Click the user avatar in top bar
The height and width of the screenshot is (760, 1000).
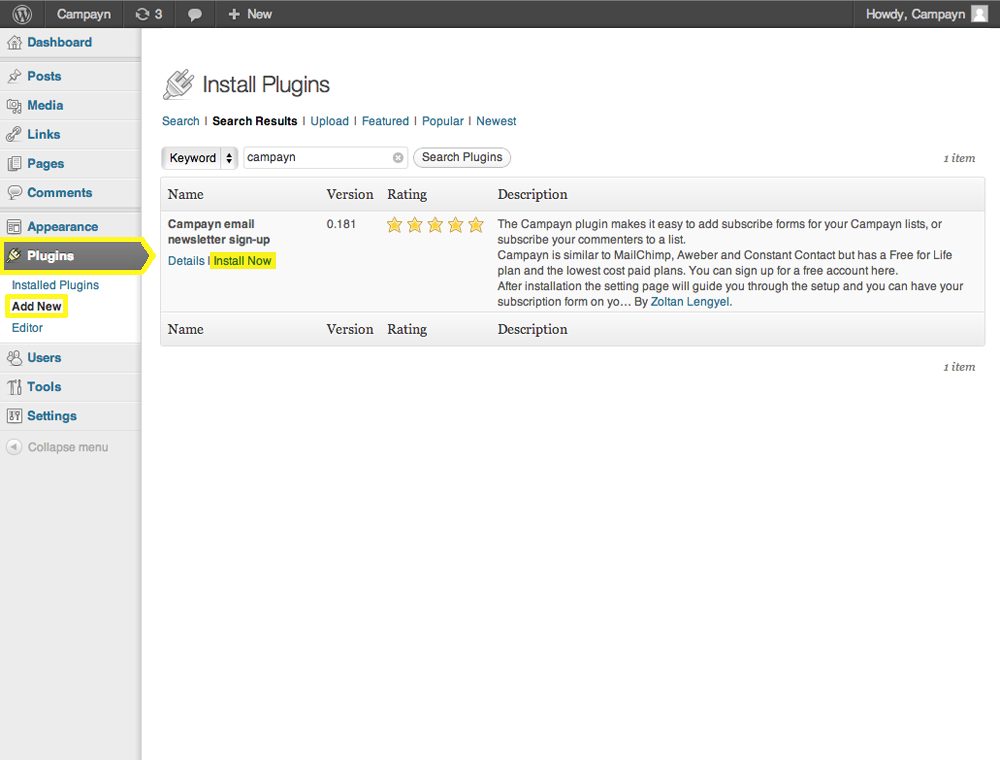[x=979, y=14]
